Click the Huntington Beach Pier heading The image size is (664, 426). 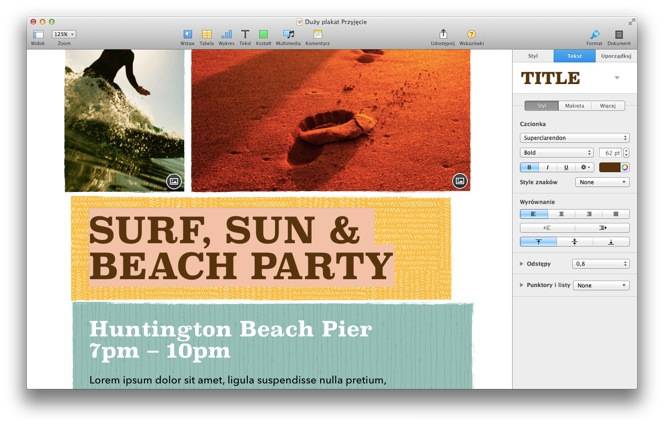coord(231,329)
